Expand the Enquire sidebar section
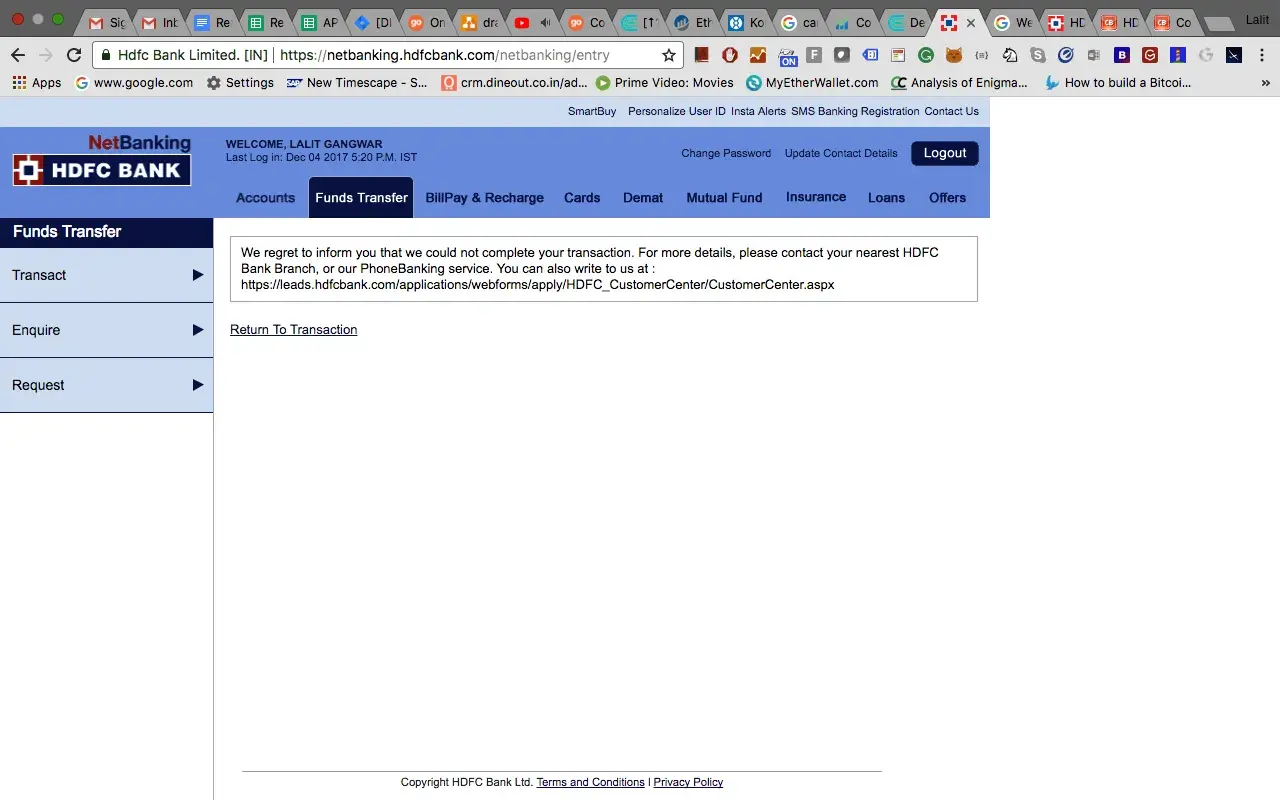1280x800 pixels. coord(106,330)
